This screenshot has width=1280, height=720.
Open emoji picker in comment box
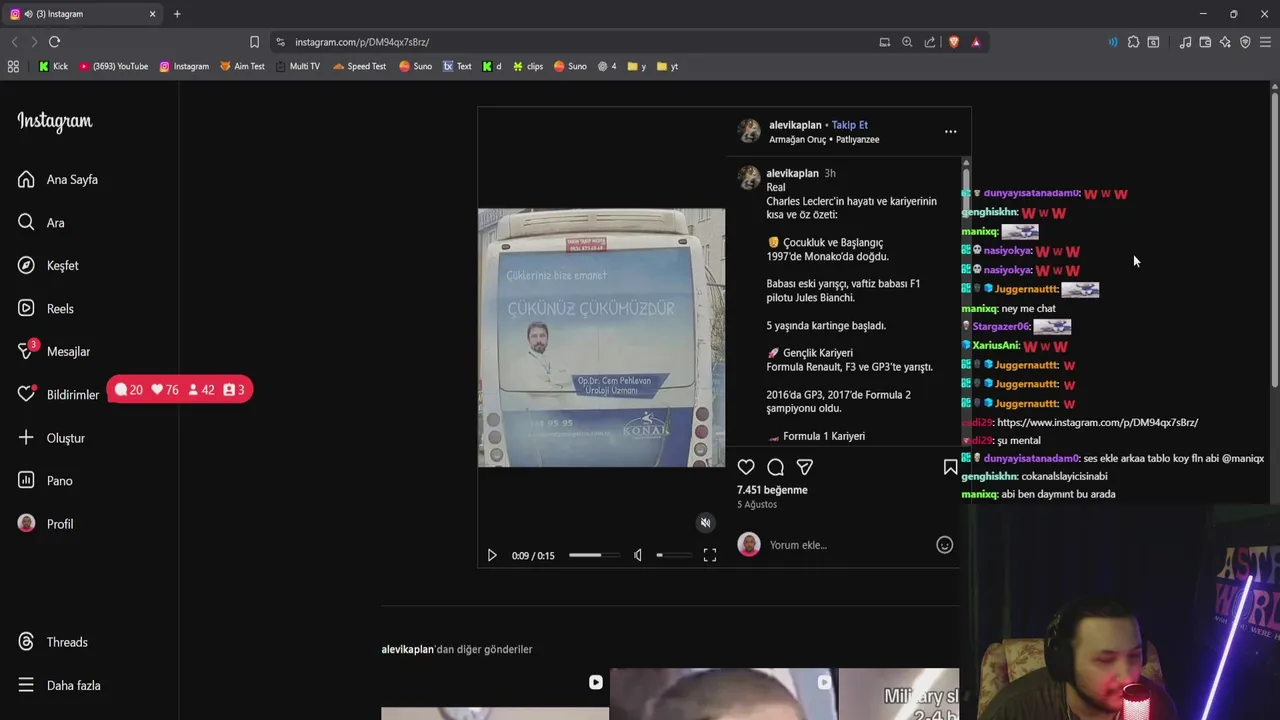(x=944, y=545)
